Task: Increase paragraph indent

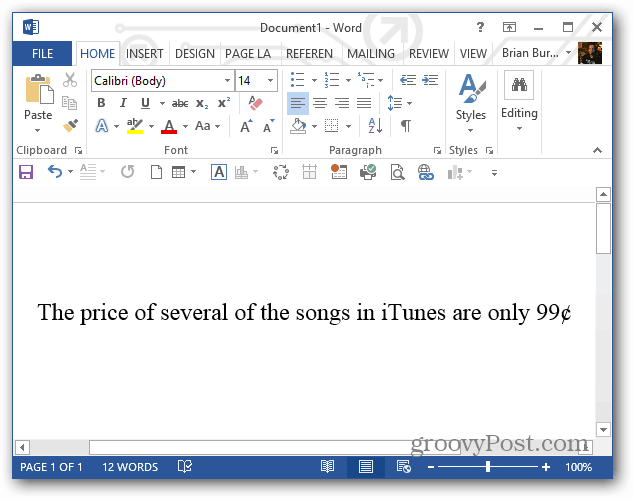Action: [x=430, y=80]
